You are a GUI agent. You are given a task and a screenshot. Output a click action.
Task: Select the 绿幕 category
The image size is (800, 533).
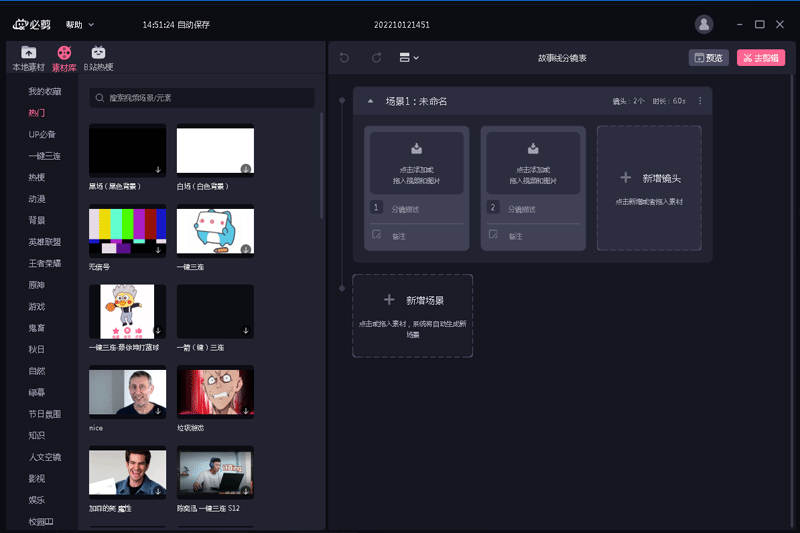coord(37,392)
